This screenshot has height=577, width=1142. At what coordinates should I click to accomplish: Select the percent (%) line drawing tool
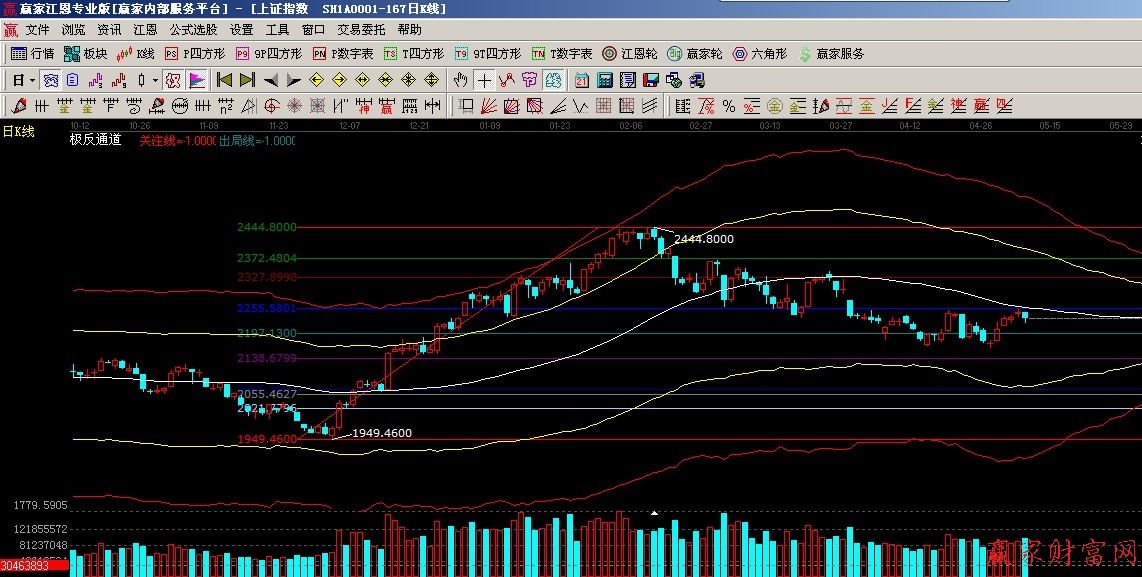click(x=729, y=106)
